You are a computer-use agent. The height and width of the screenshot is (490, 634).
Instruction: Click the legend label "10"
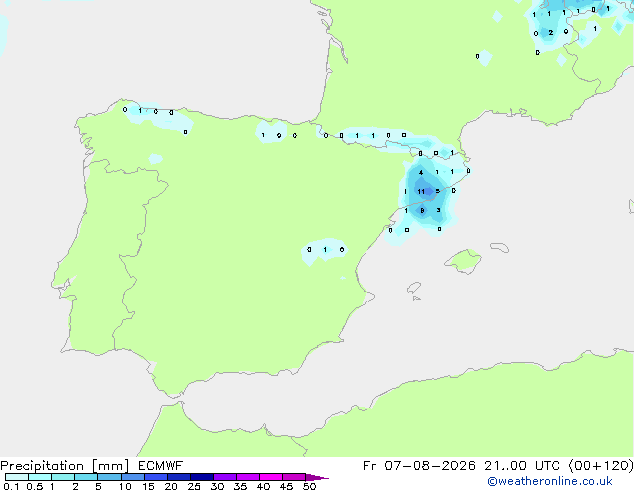pyautogui.click(x=125, y=486)
